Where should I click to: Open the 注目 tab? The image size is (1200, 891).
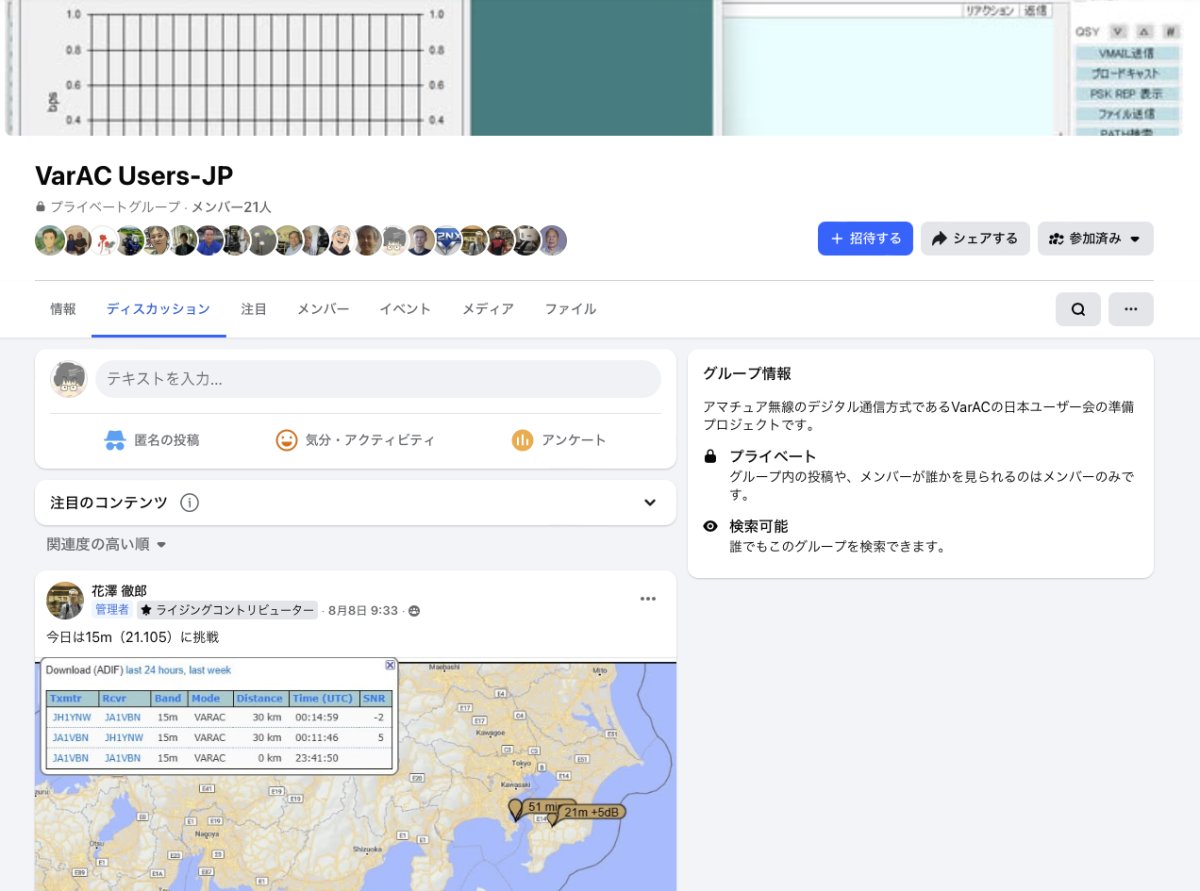point(254,309)
